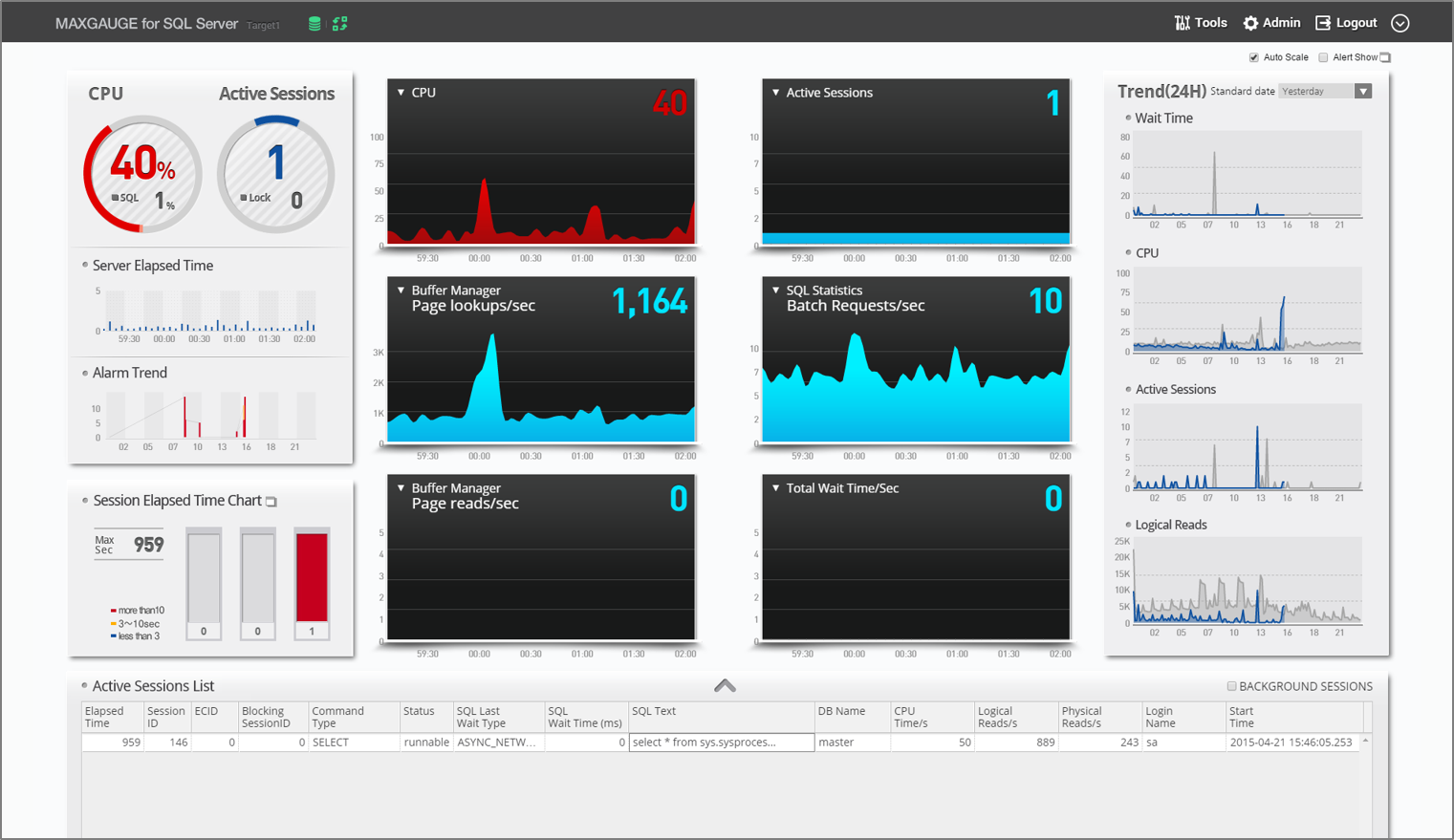Click the session ID cell 146
The image size is (1454, 840).
(167, 743)
